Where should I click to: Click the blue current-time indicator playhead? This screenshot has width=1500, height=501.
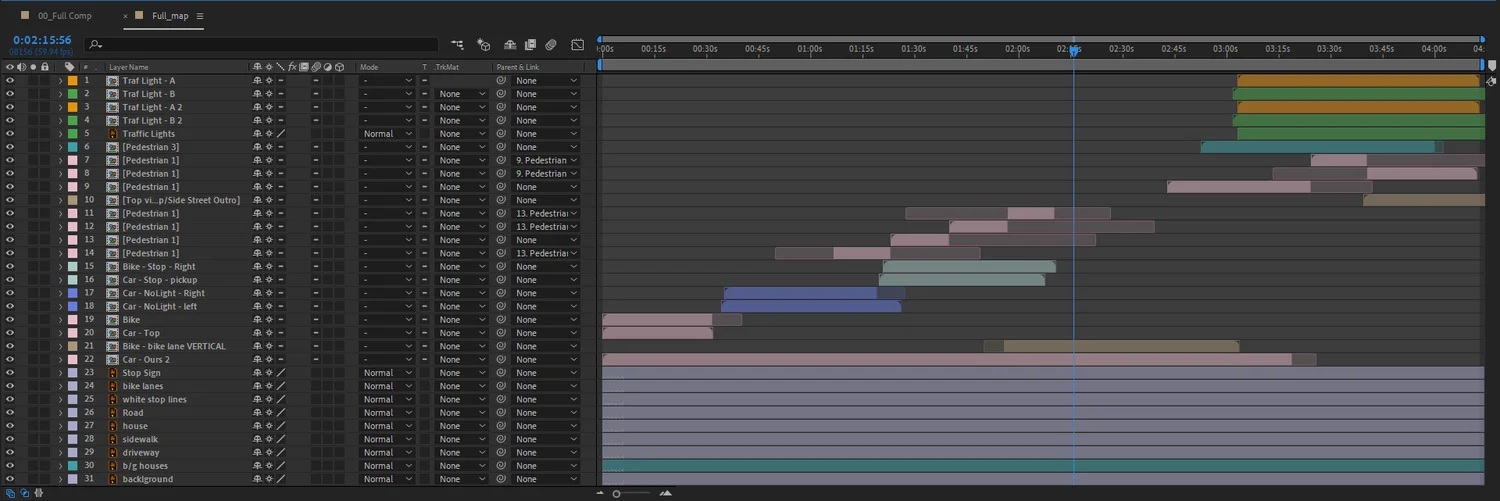pyautogui.click(x=1073, y=51)
